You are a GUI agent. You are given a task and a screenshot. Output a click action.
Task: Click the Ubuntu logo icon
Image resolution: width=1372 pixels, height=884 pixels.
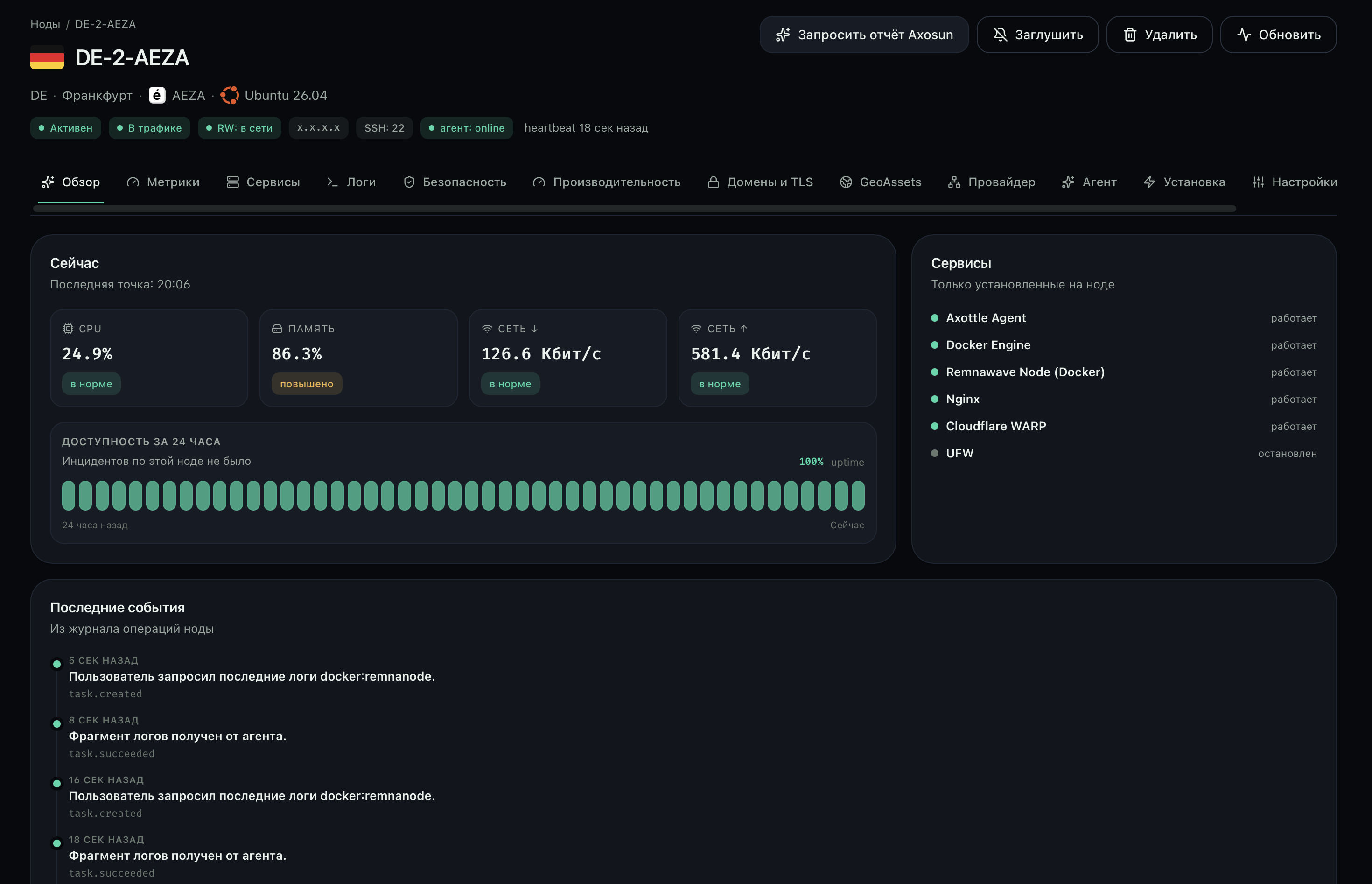[230, 95]
